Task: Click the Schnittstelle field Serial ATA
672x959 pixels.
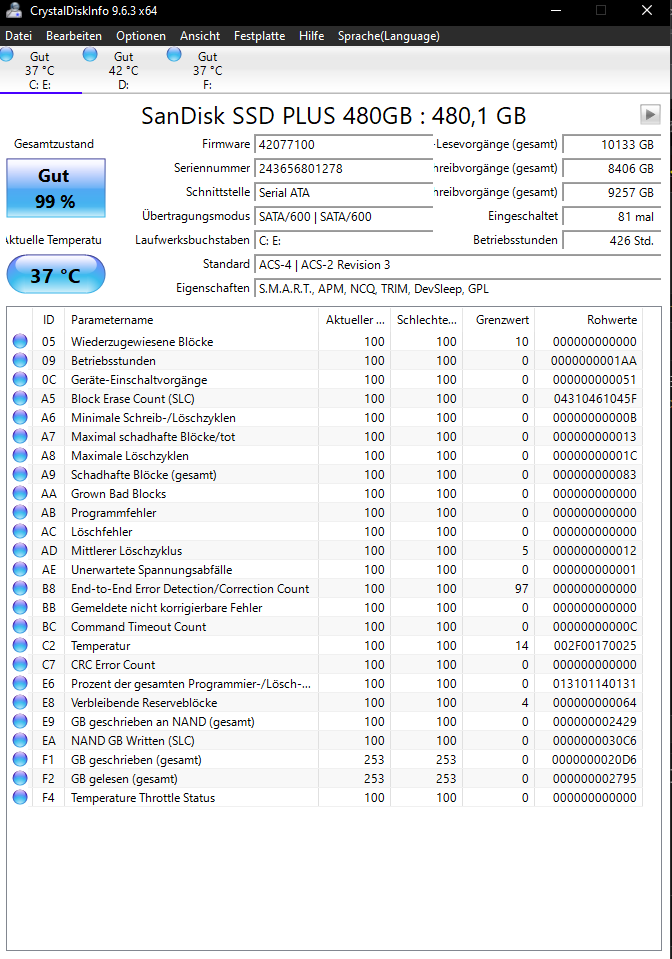Action: point(344,193)
